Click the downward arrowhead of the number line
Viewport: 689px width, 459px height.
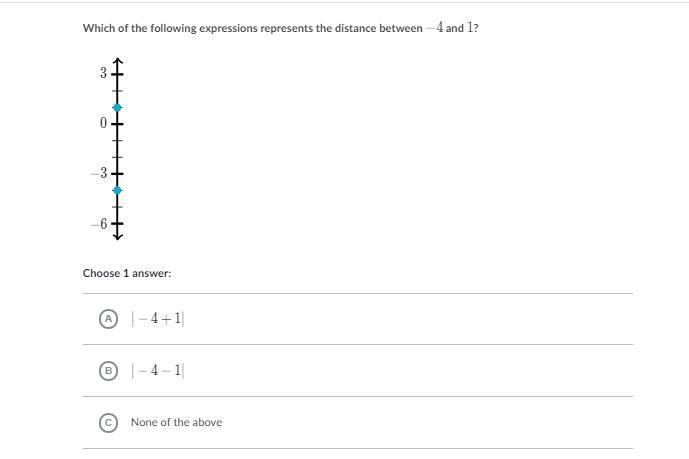[x=117, y=236]
